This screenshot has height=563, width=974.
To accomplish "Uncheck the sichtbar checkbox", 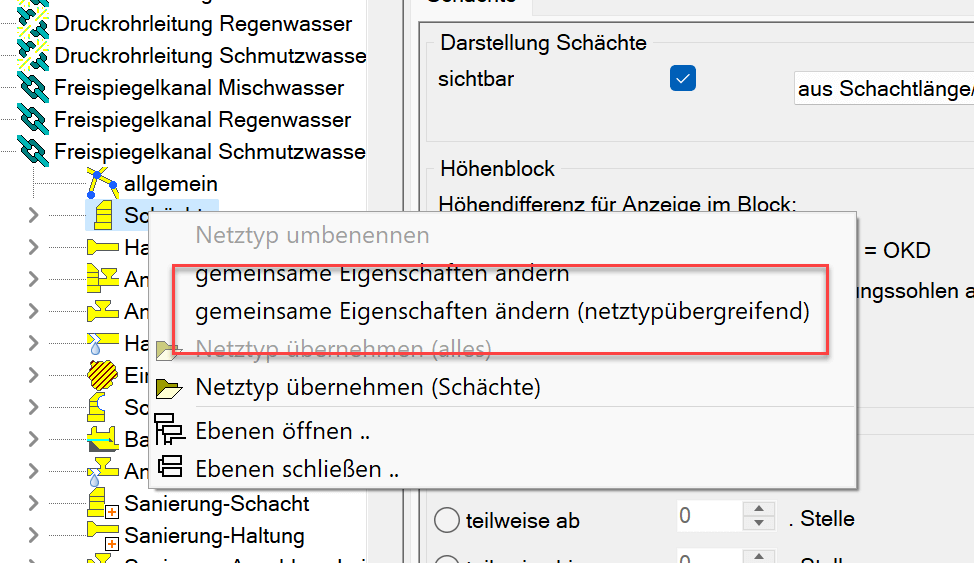I will pos(683,79).
